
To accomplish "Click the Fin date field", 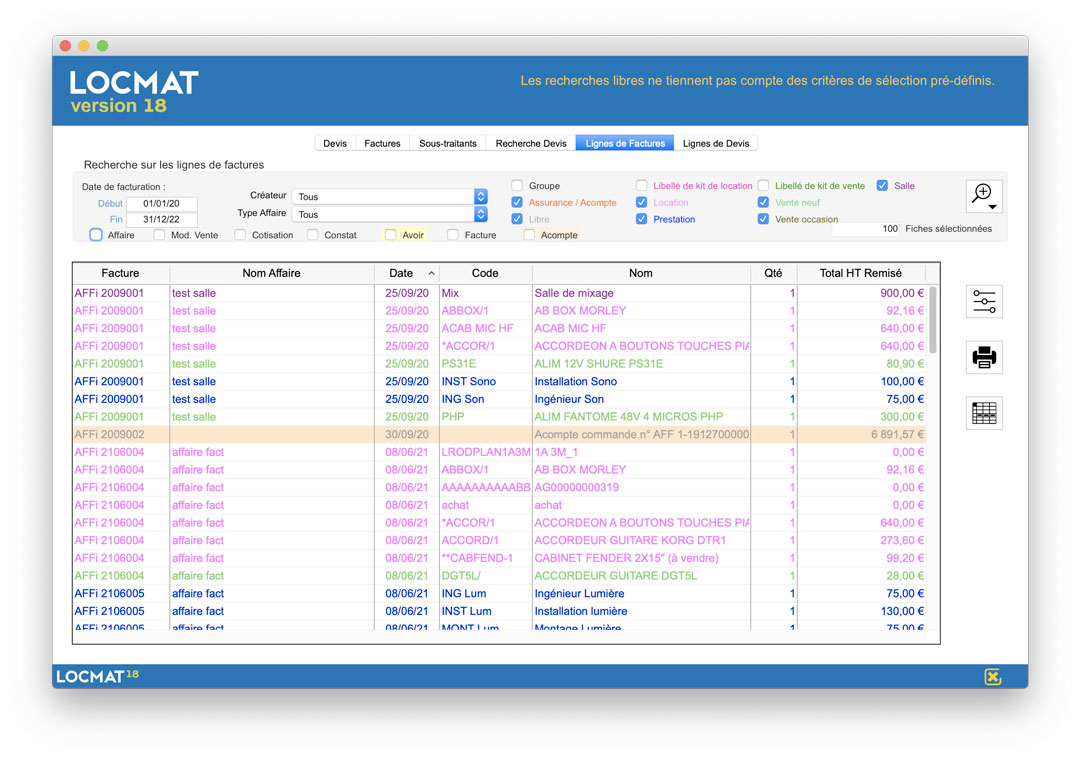I will [x=161, y=220].
